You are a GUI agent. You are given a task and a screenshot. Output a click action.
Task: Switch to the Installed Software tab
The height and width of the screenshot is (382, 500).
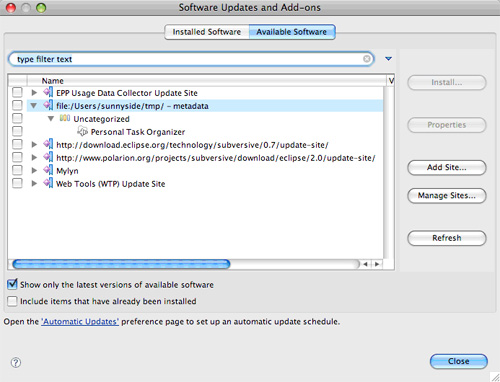click(207, 32)
